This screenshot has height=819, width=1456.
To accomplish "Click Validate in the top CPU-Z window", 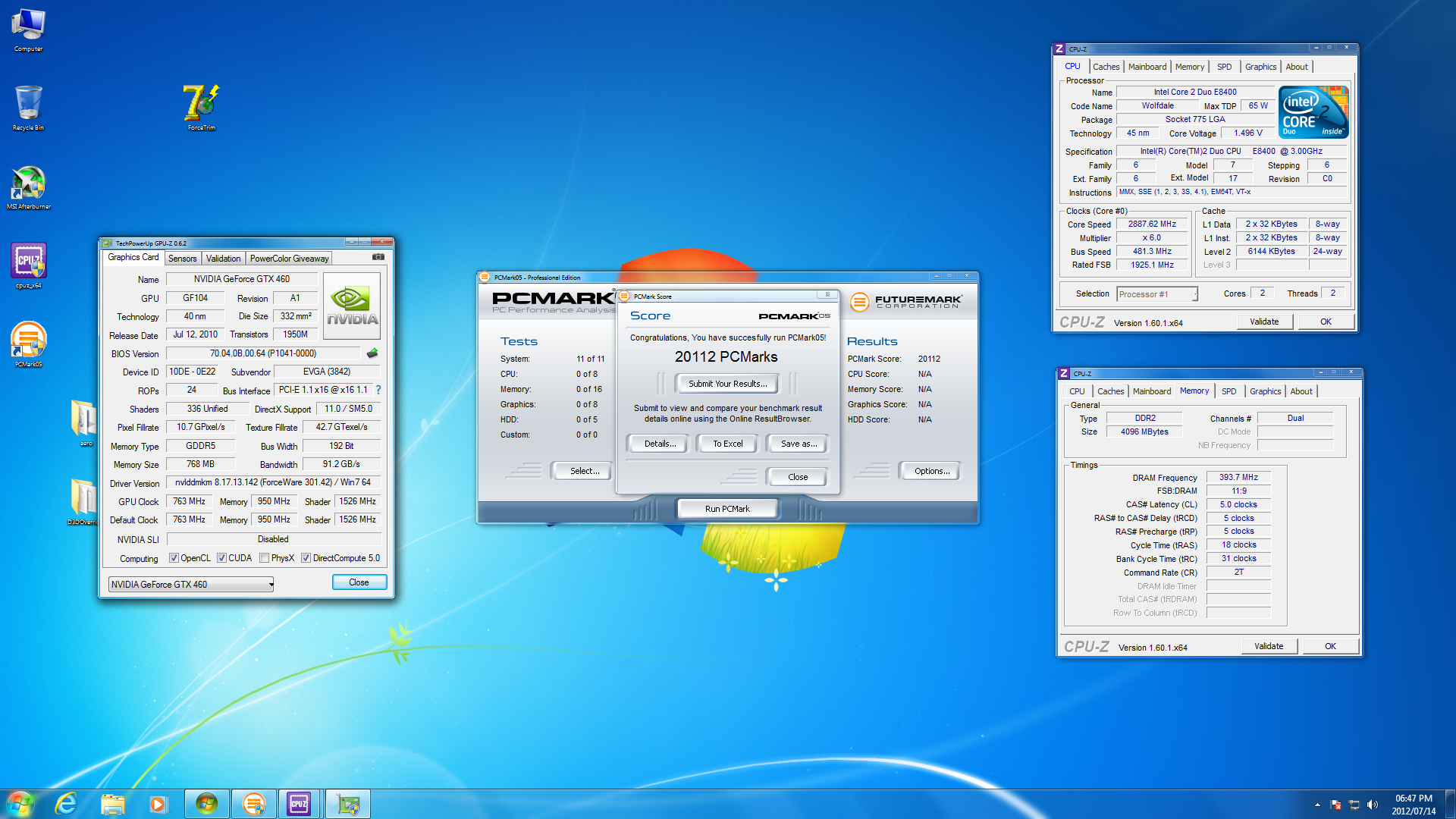I will (x=1264, y=322).
